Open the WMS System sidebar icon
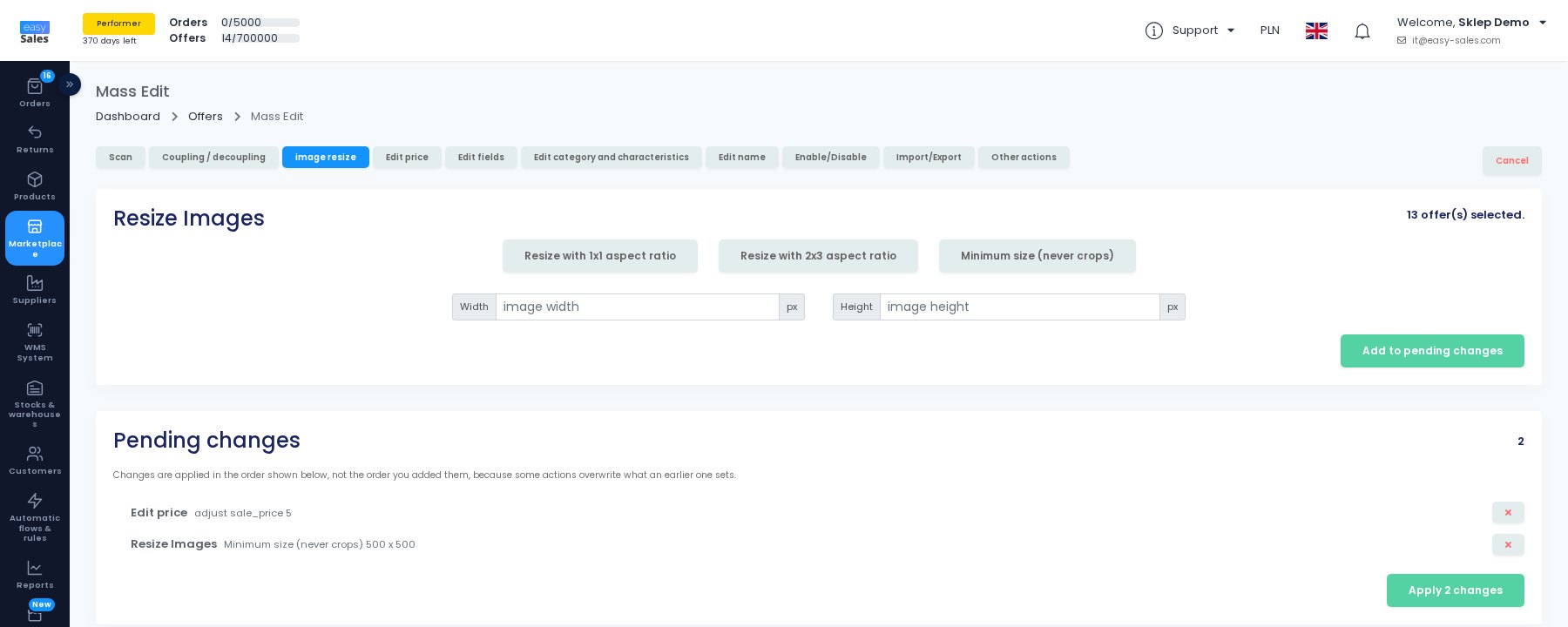The height and width of the screenshot is (627, 1568). pos(35,341)
